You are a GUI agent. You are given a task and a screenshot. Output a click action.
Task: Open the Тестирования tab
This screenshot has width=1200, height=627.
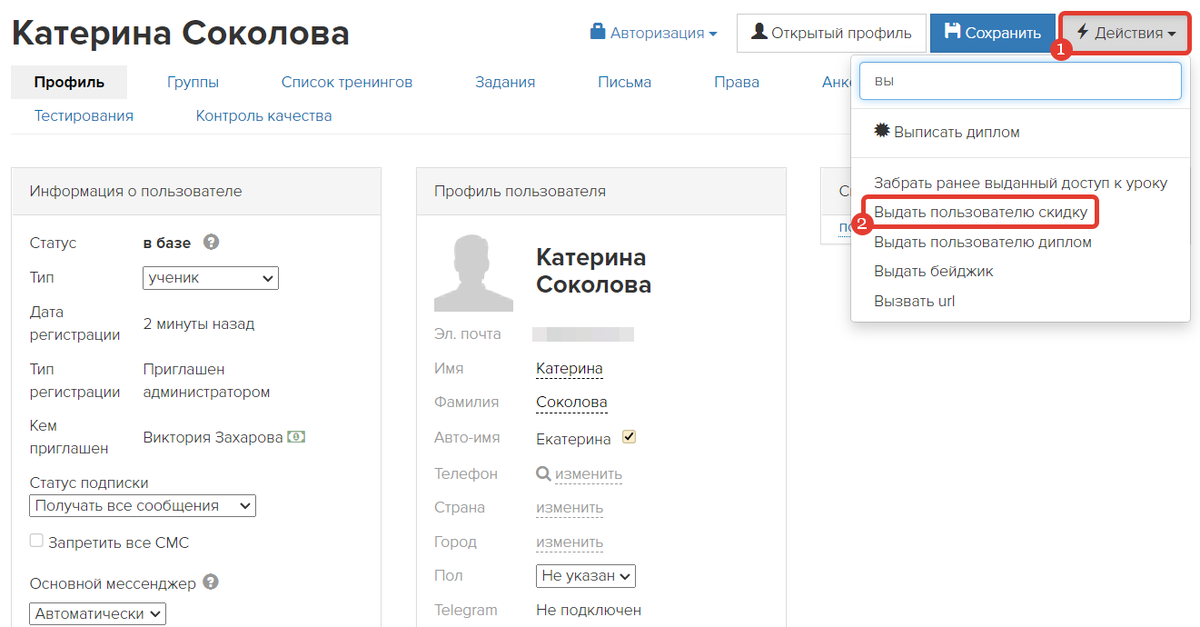point(84,115)
